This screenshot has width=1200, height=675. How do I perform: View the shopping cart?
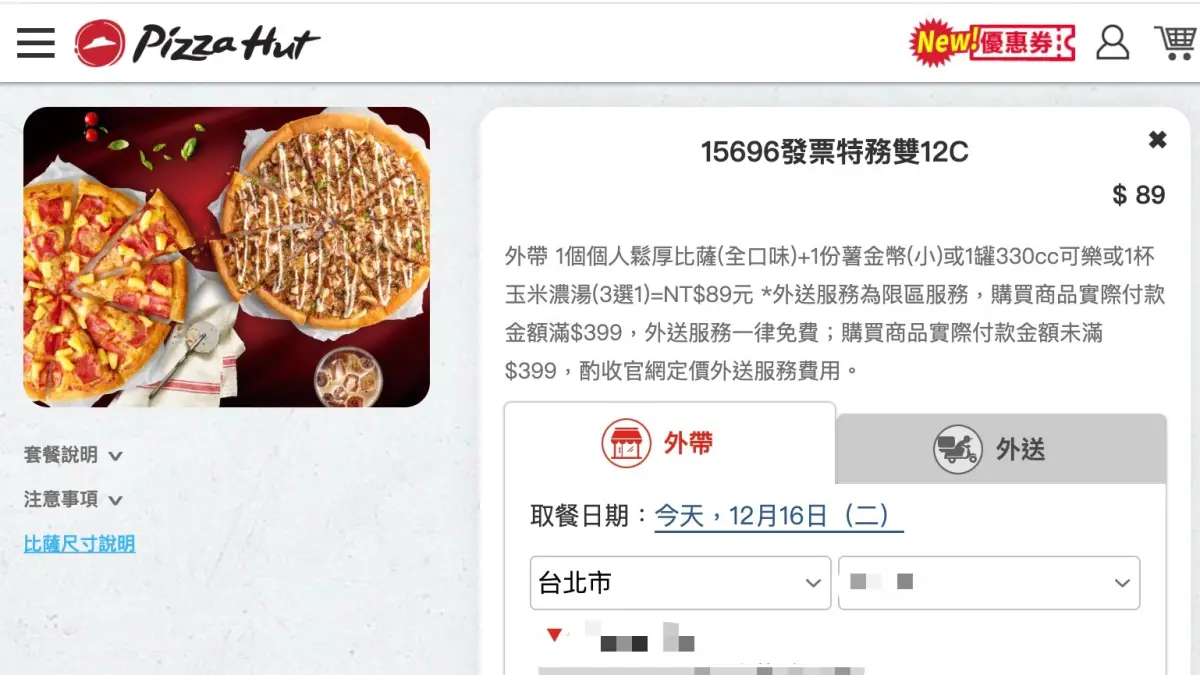pyautogui.click(x=1175, y=42)
